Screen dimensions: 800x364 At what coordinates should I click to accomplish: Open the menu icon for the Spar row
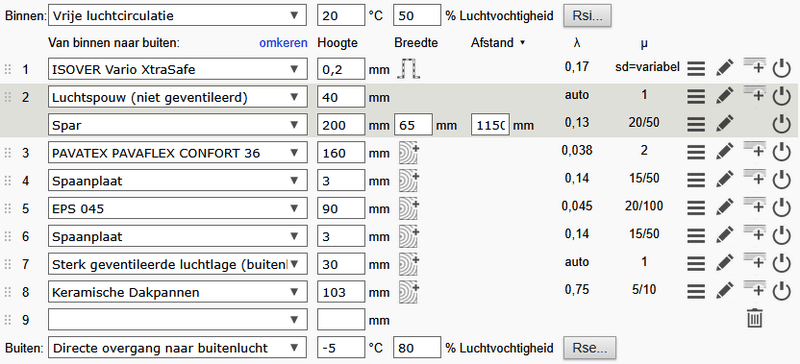coord(696,124)
